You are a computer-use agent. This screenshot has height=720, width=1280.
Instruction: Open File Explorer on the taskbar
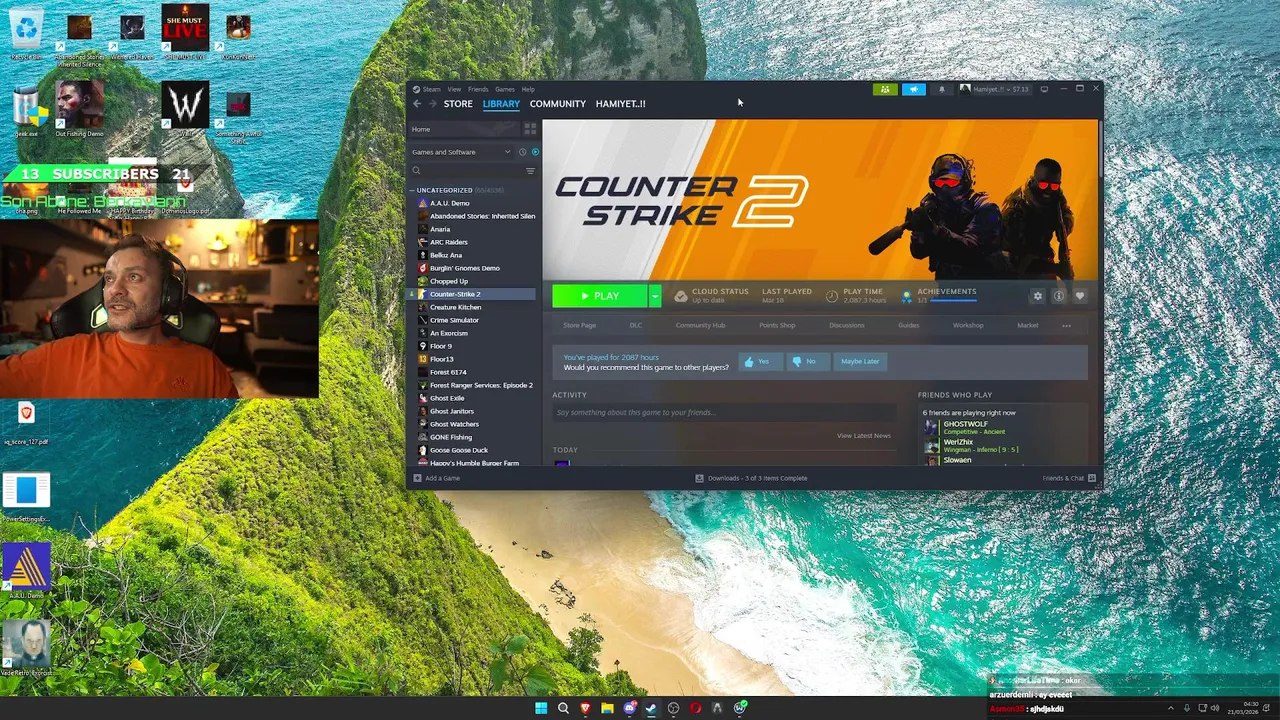[x=607, y=708]
